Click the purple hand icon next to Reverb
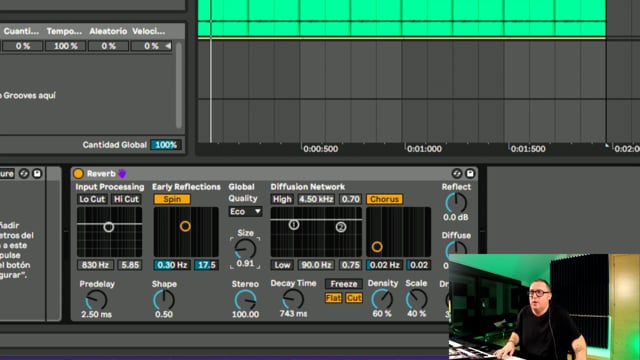This screenshot has height=360, width=640. click(x=122, y=174)
